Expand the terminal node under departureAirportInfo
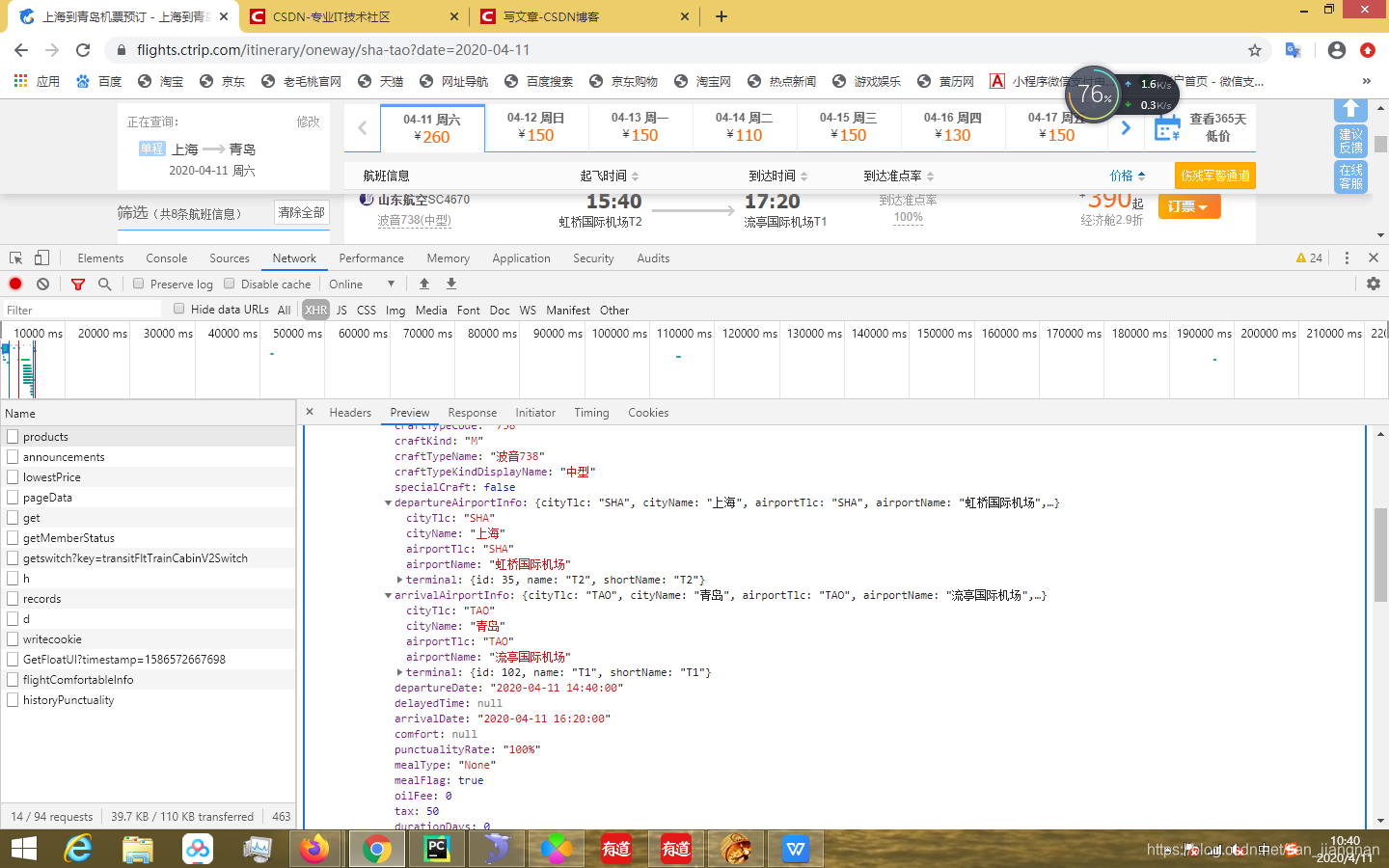Screen dimensions: 1389x868 click(x=399, y=580)
